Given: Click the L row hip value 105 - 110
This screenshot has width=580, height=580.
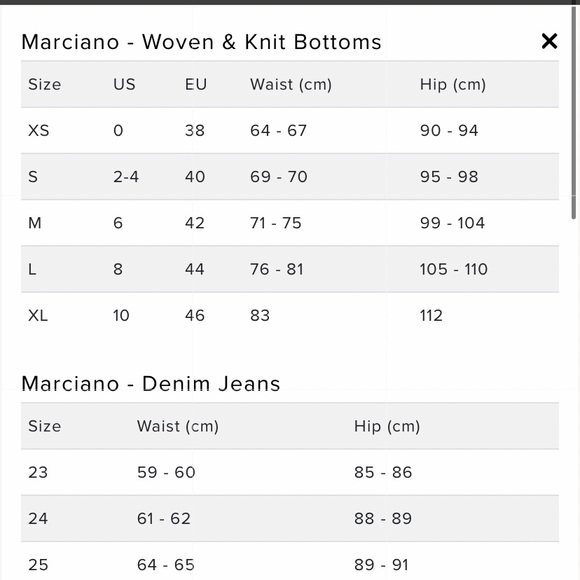Looking at the screenshot, I should [x=453, y=269].
